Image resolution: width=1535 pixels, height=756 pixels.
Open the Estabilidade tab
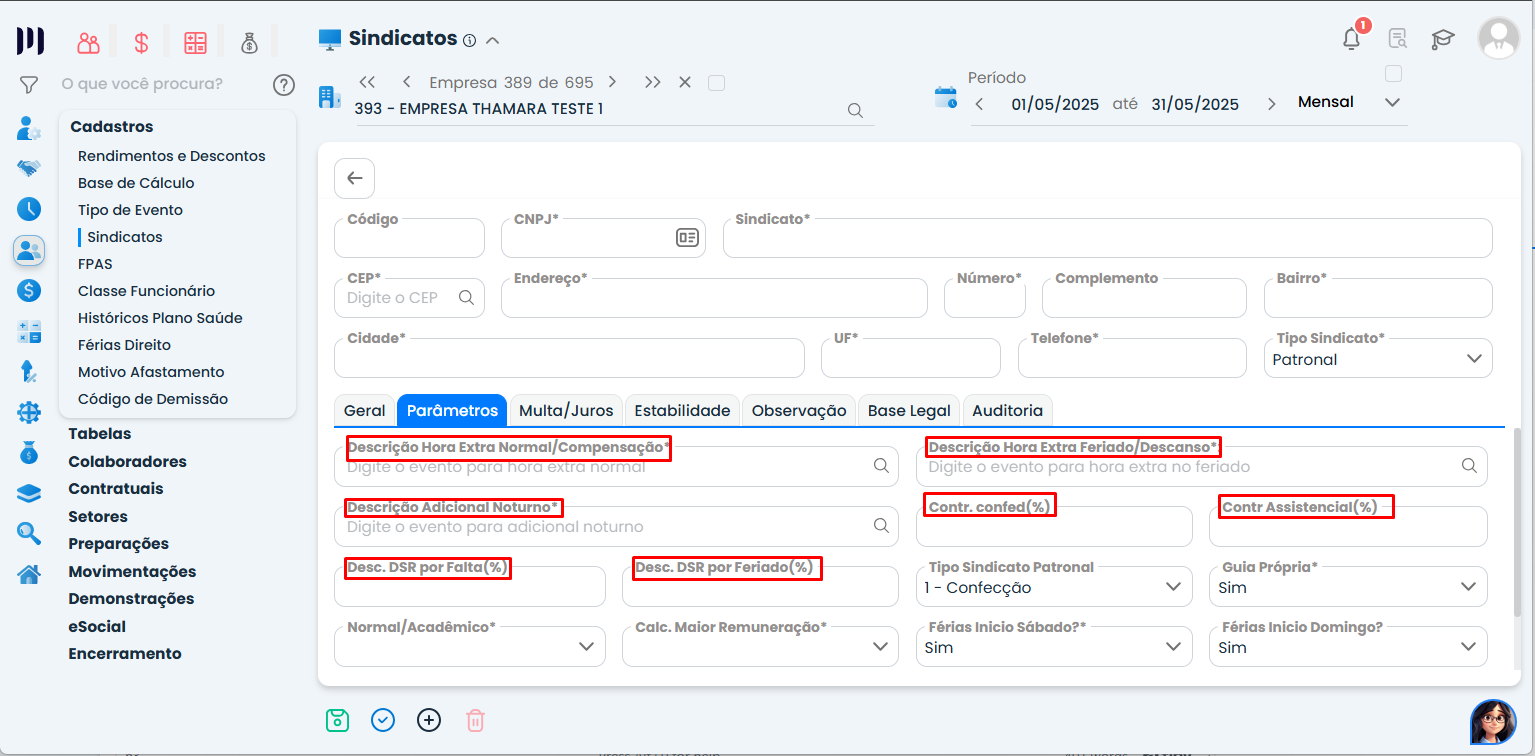pos(683,411)
